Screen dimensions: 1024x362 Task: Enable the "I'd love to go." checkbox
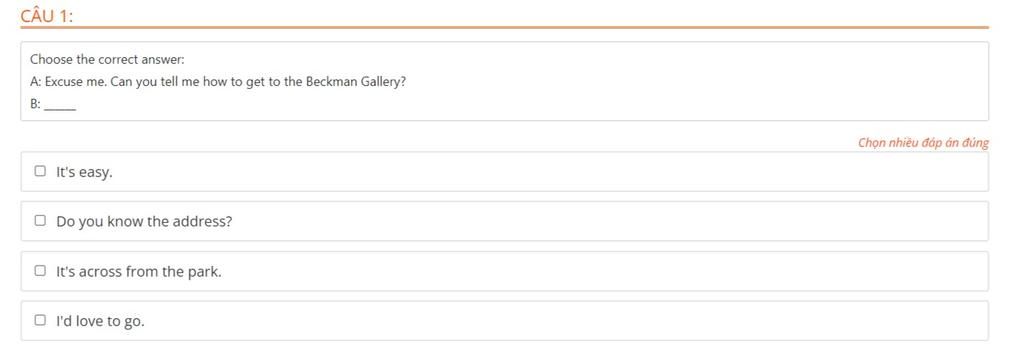coord(40,320)
